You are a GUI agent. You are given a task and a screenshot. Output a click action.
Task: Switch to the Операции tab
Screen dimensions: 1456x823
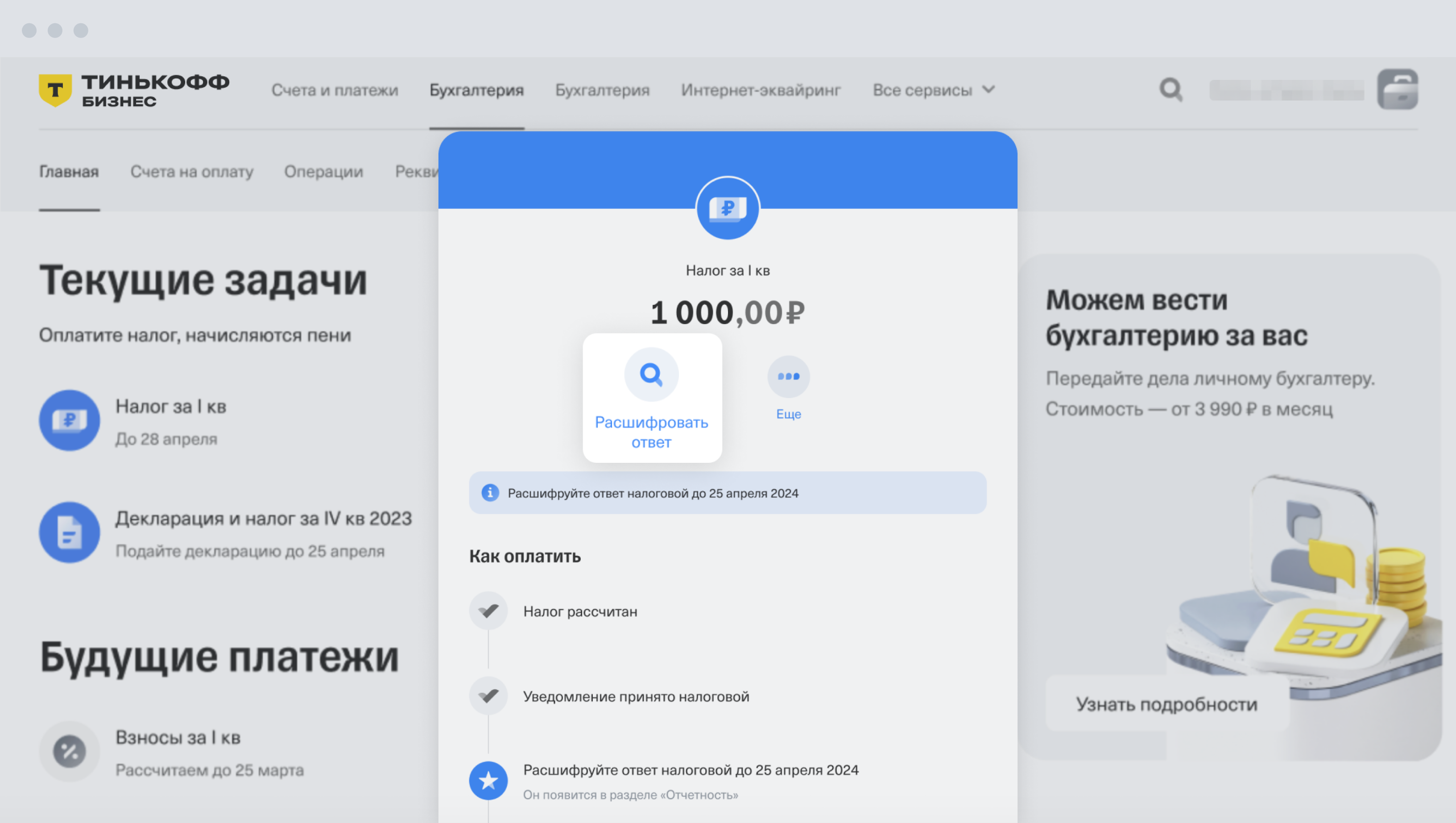pos(323,171)
